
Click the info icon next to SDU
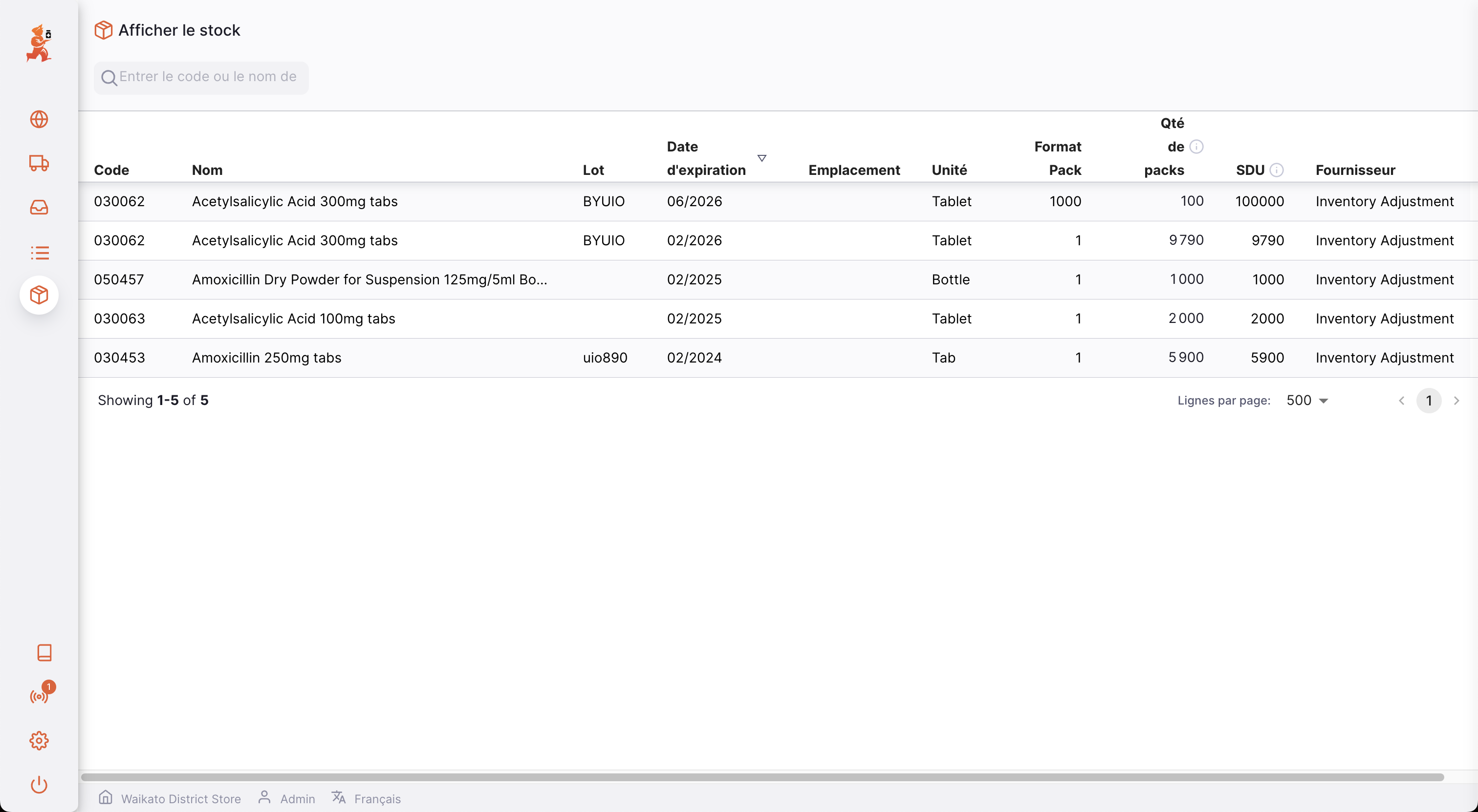(x=1277, y=170)
